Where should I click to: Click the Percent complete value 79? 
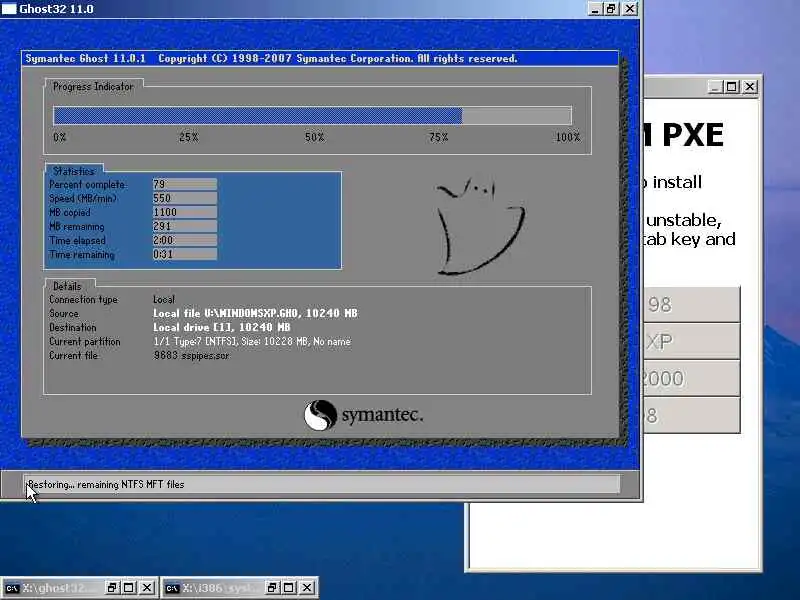tap(185, 184)
